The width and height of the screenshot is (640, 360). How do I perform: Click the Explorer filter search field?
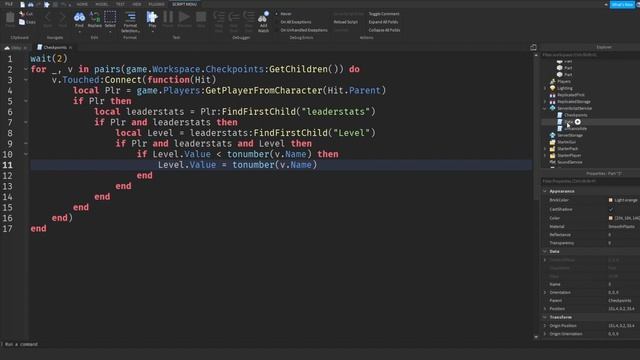click(x=590, y=55)
